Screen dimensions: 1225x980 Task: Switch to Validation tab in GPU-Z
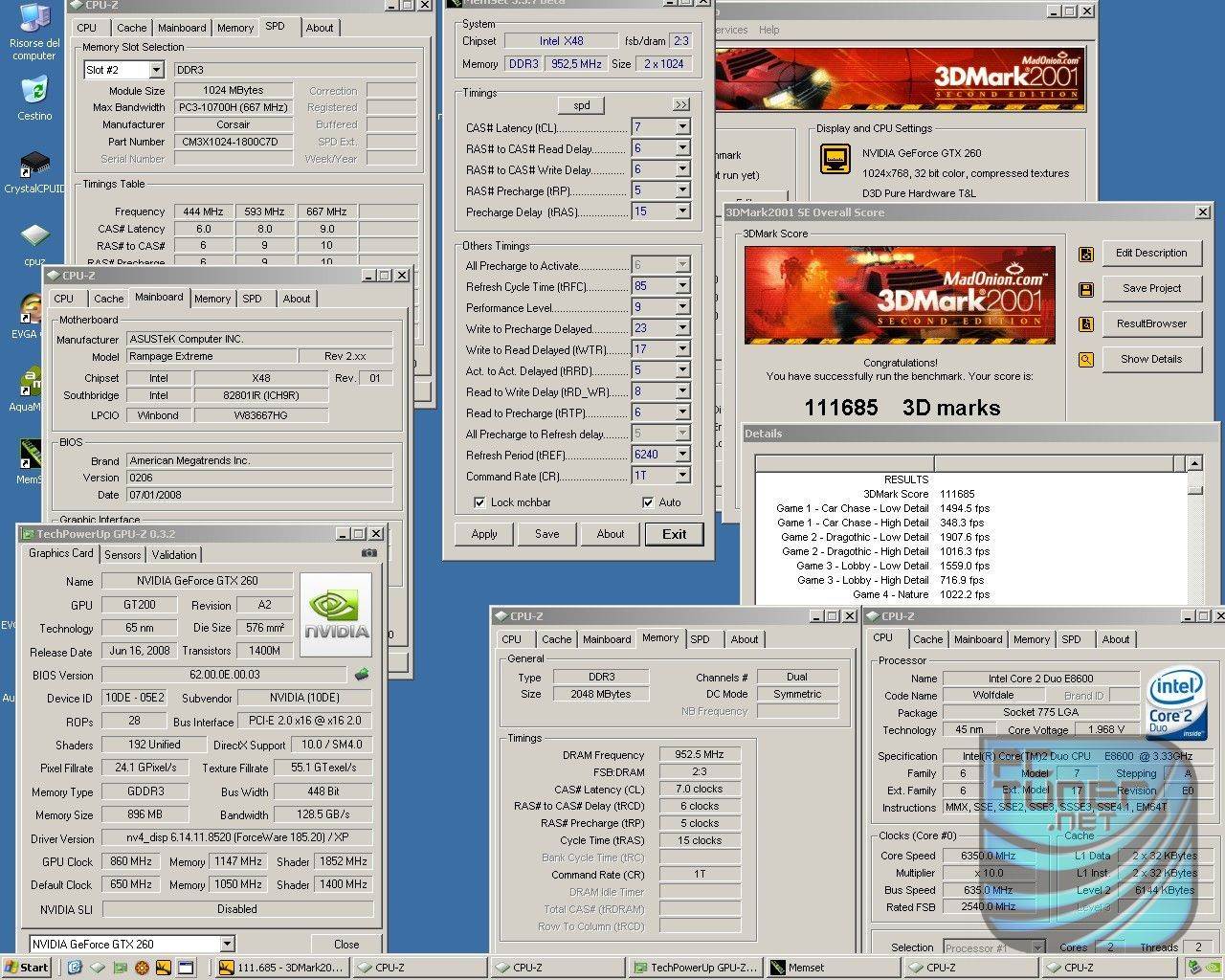173,555
